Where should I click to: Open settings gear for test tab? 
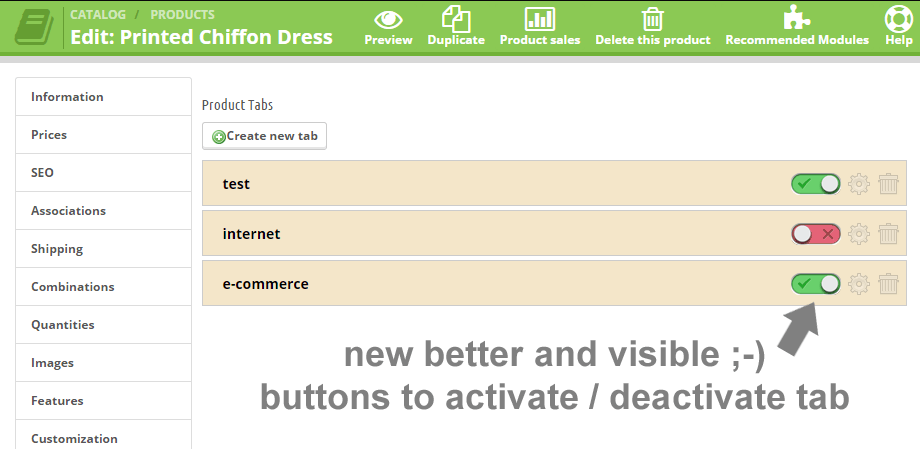[x=859, y=184]
